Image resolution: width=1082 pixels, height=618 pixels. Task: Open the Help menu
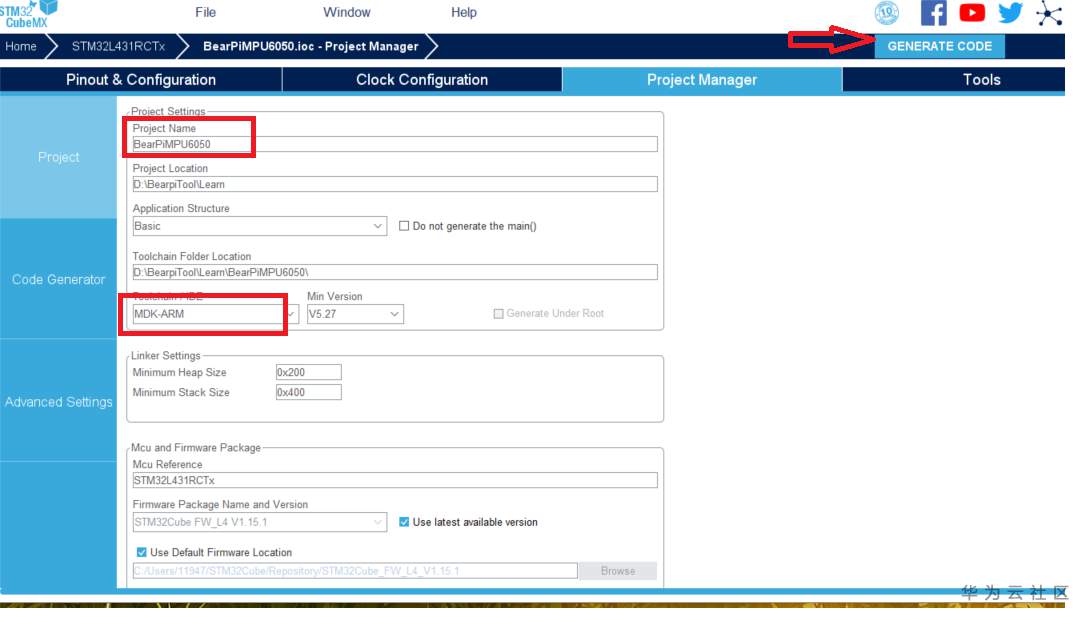pyautogui.click(x=464, y=12)
